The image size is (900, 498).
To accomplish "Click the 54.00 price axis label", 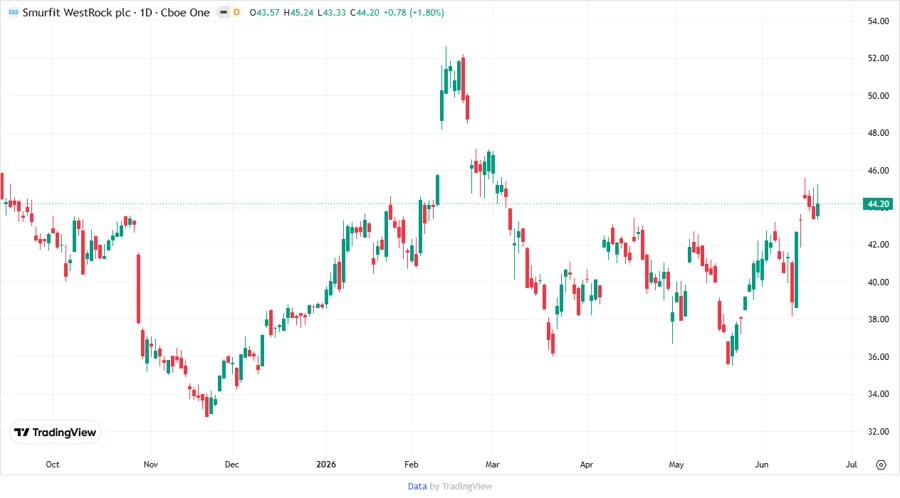I will 878,21.
